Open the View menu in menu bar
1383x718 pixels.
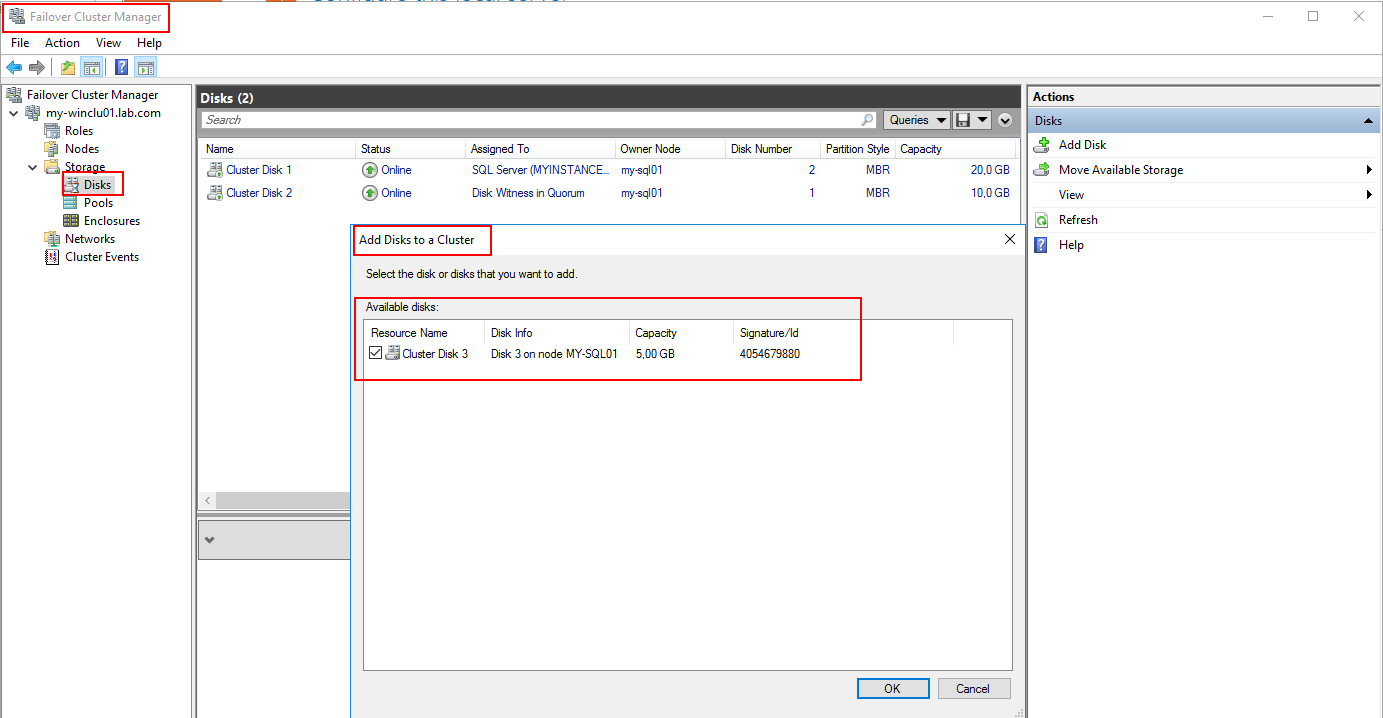[x=108, y=43]
